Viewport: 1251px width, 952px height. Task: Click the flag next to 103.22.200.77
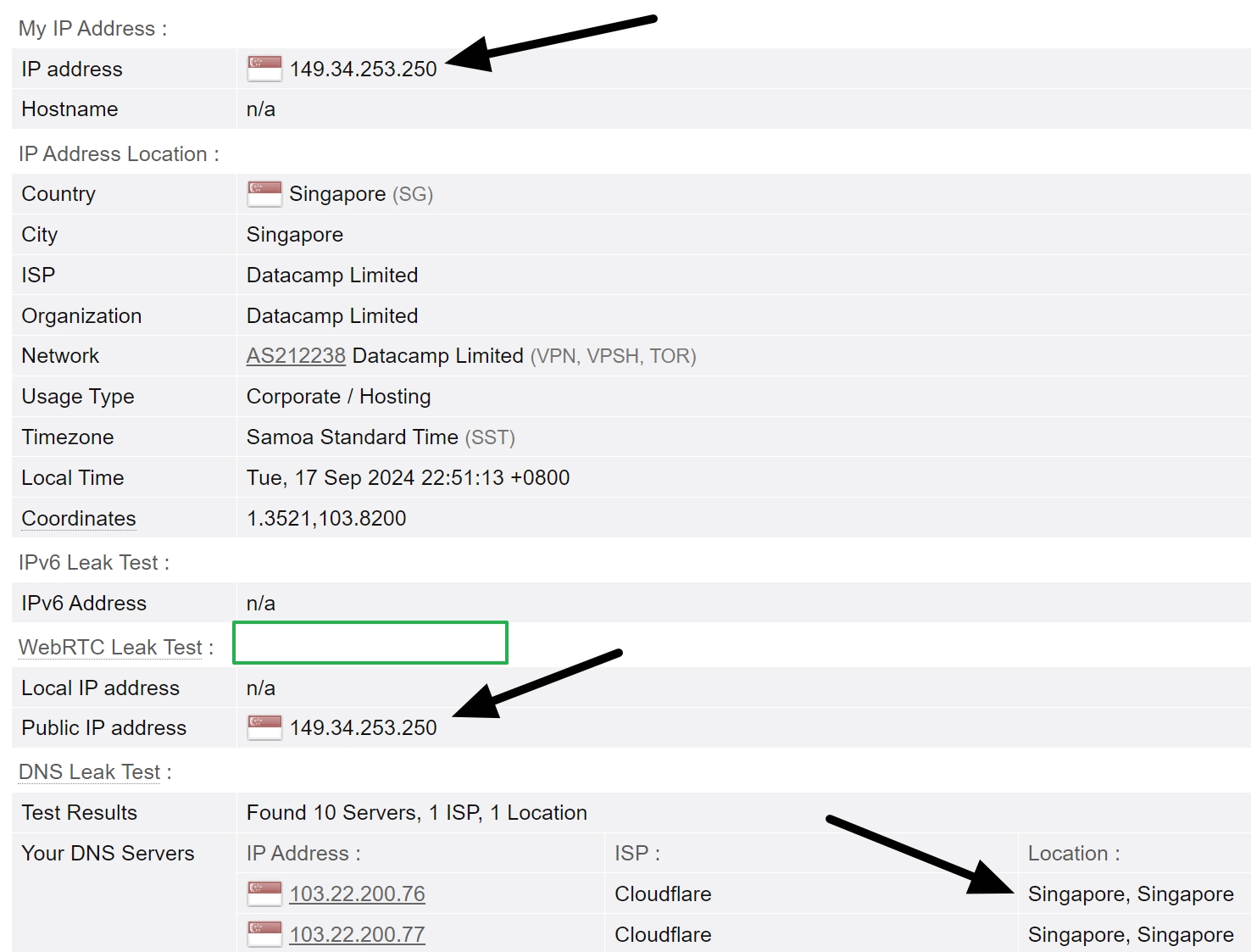(263, 933)
